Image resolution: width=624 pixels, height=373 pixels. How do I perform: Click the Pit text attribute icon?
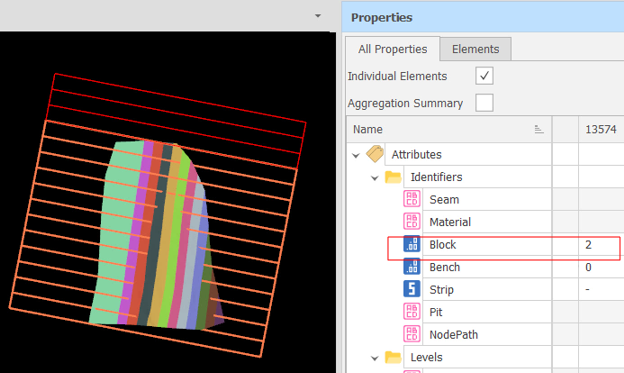[x=412, y=312]
